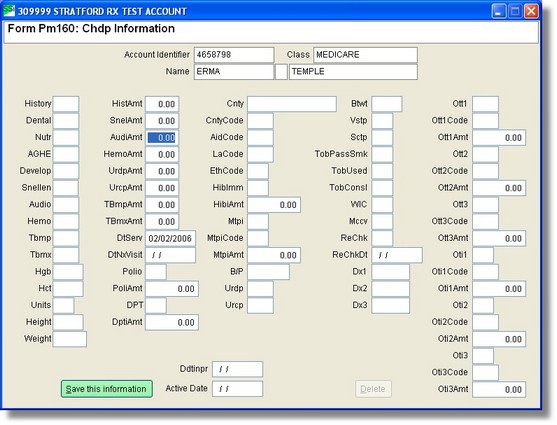The image size is (557, 425).
Task: Select the CntyCode field
Action: point(260,120)
